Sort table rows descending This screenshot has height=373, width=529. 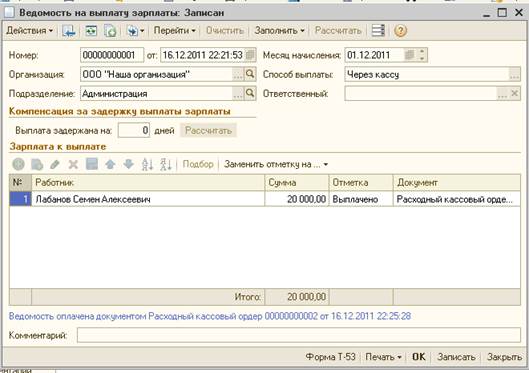pyautogui.click(x=166, y=164)
